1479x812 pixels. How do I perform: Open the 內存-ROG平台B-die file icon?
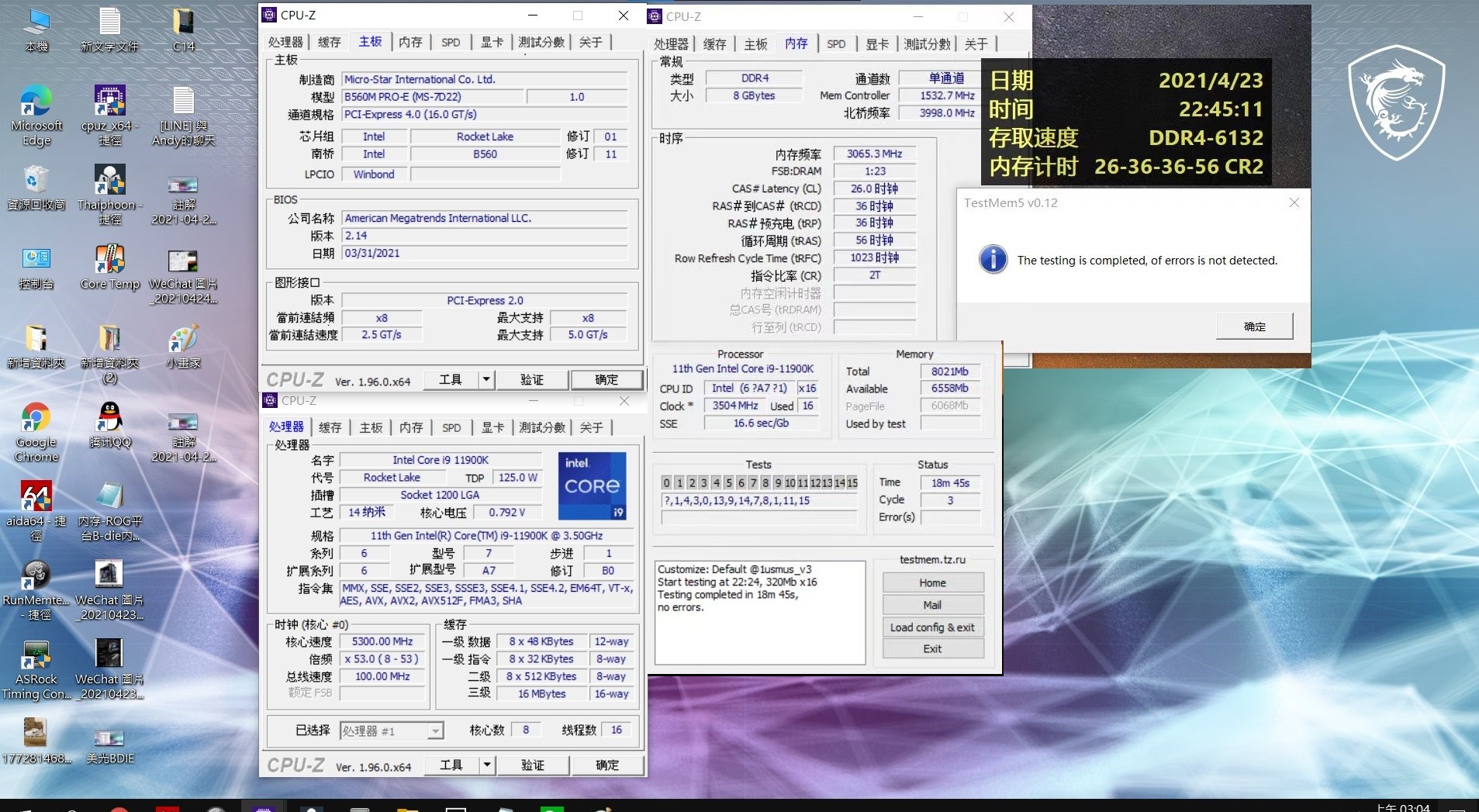pos(109,512)
